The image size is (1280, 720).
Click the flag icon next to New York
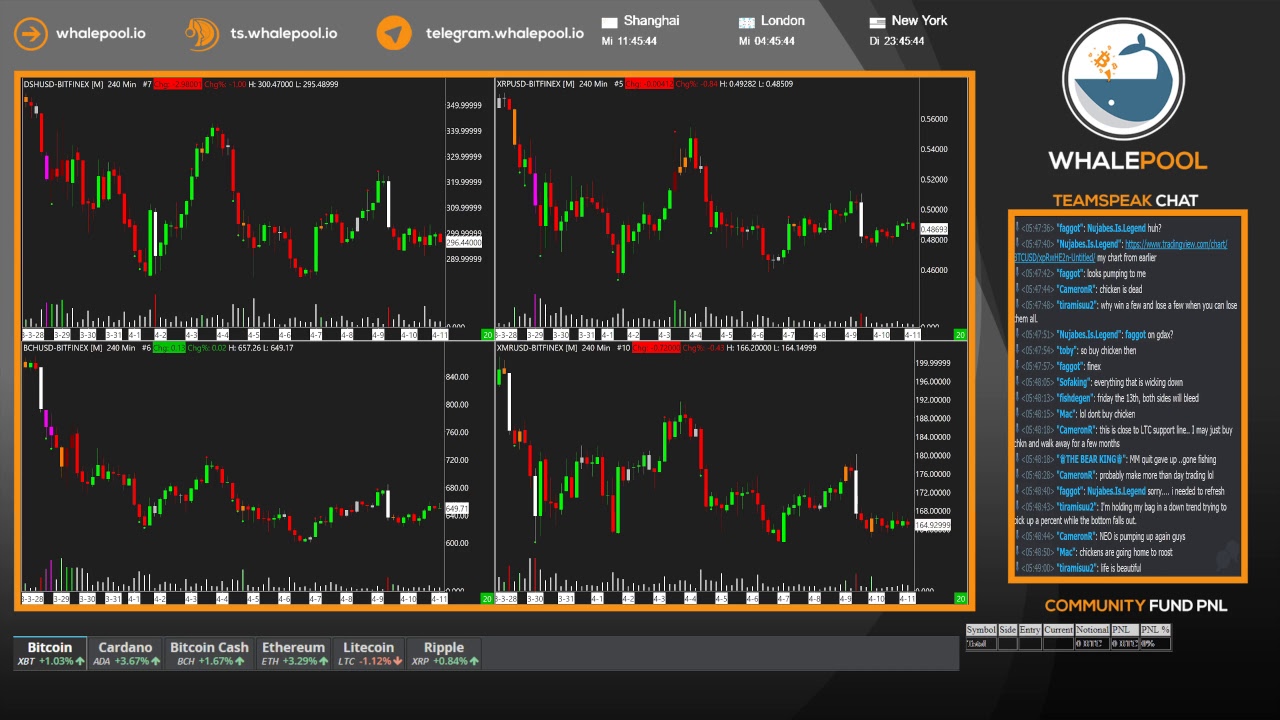[877, 22]
